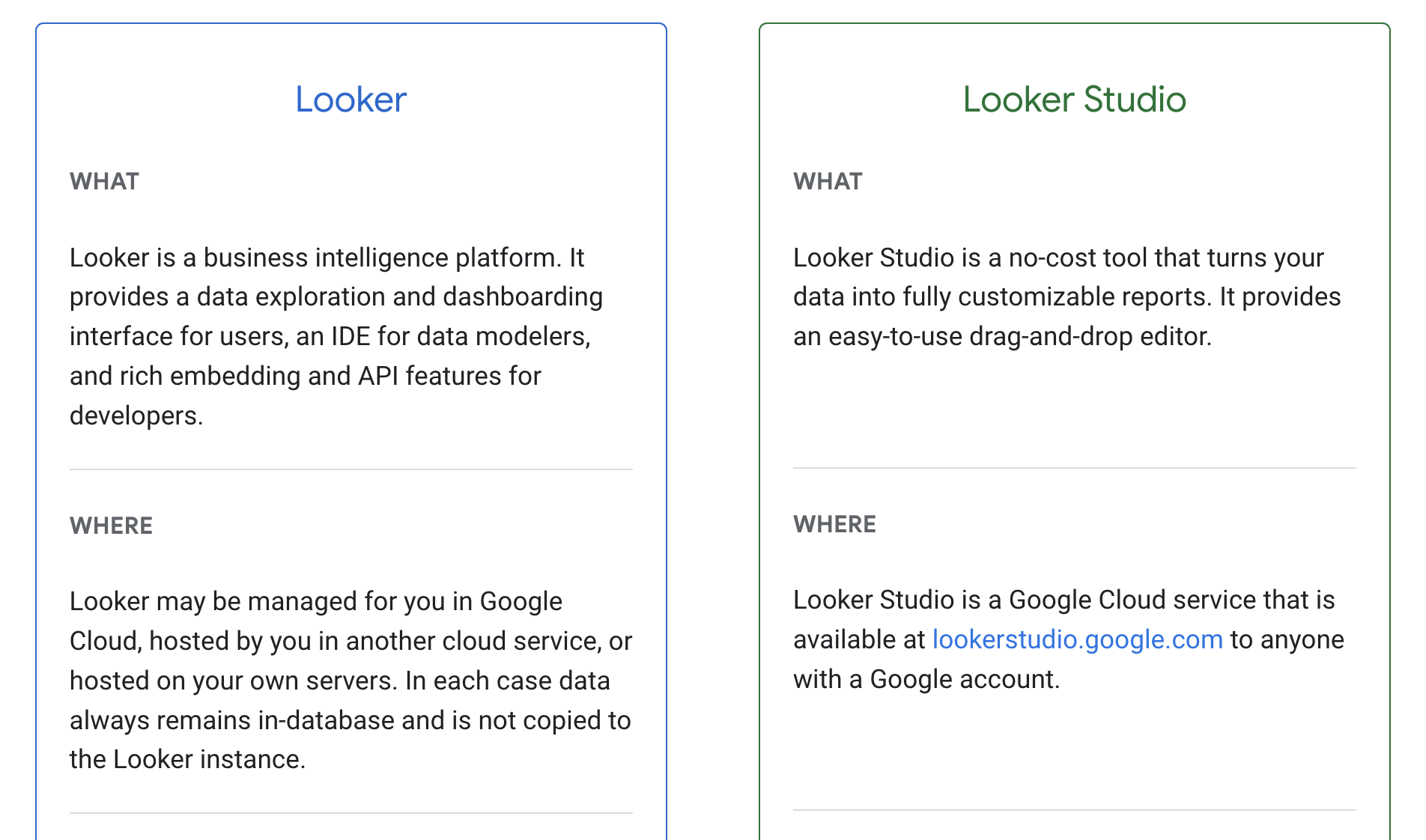
Task: Click the divider under Looker Studio's WHAT section
Action: tap(1074, 468)
